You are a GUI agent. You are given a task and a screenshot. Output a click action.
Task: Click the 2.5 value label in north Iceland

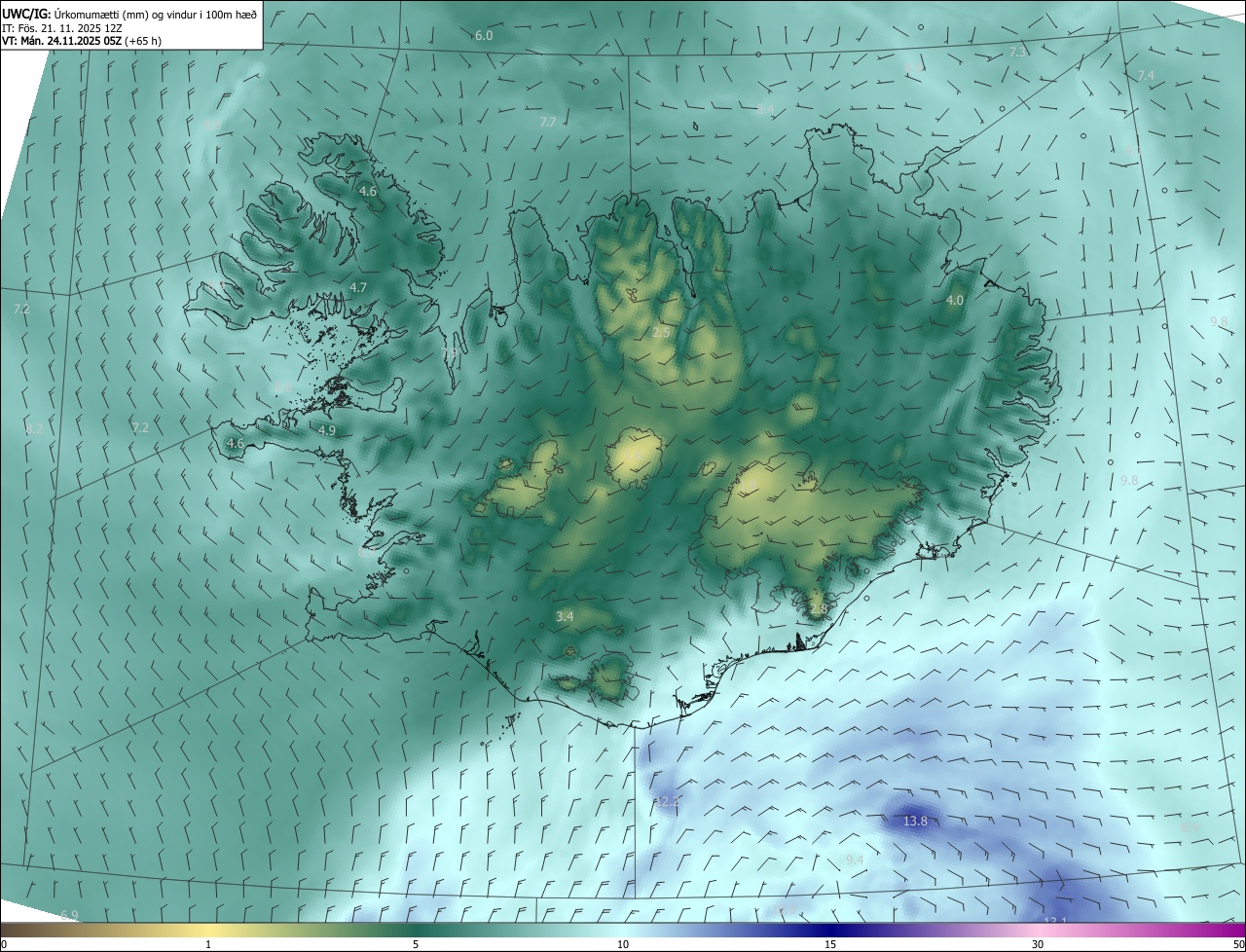pos(661,333)
